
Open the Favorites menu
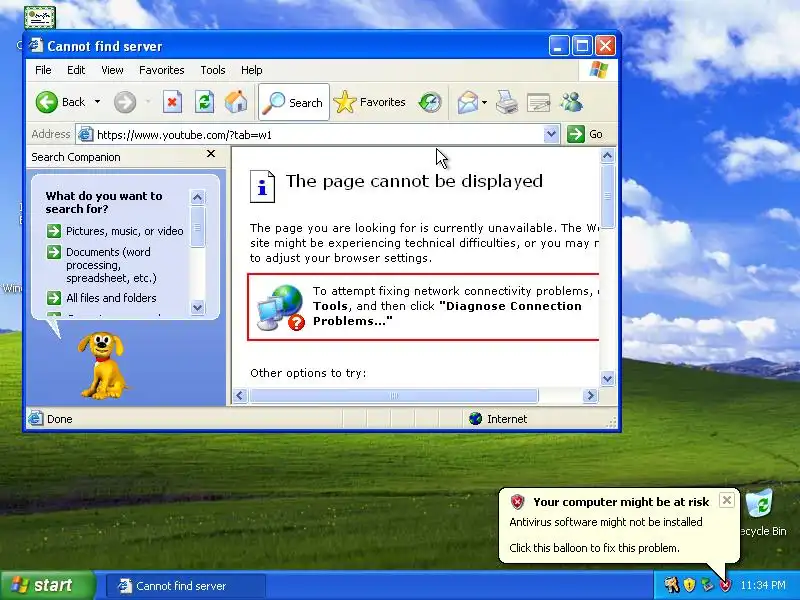click(x=161, y=70)
